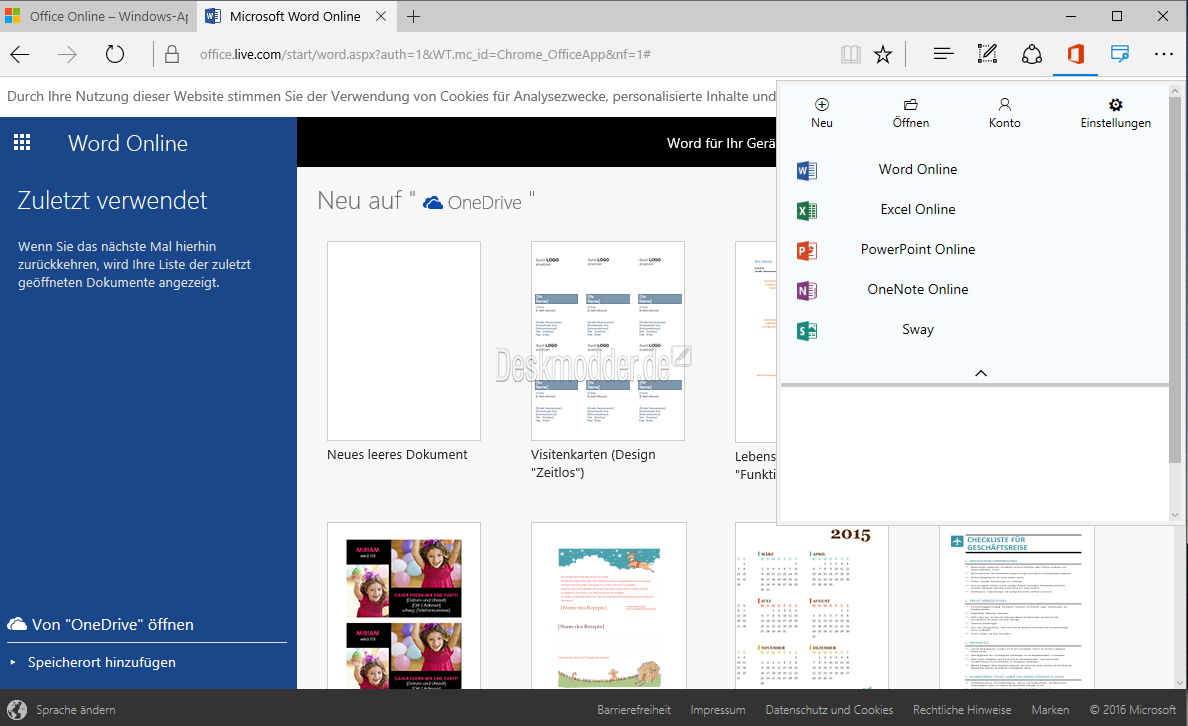
Task: Click the share icon in the toolbar
Action: [1031, 54]
